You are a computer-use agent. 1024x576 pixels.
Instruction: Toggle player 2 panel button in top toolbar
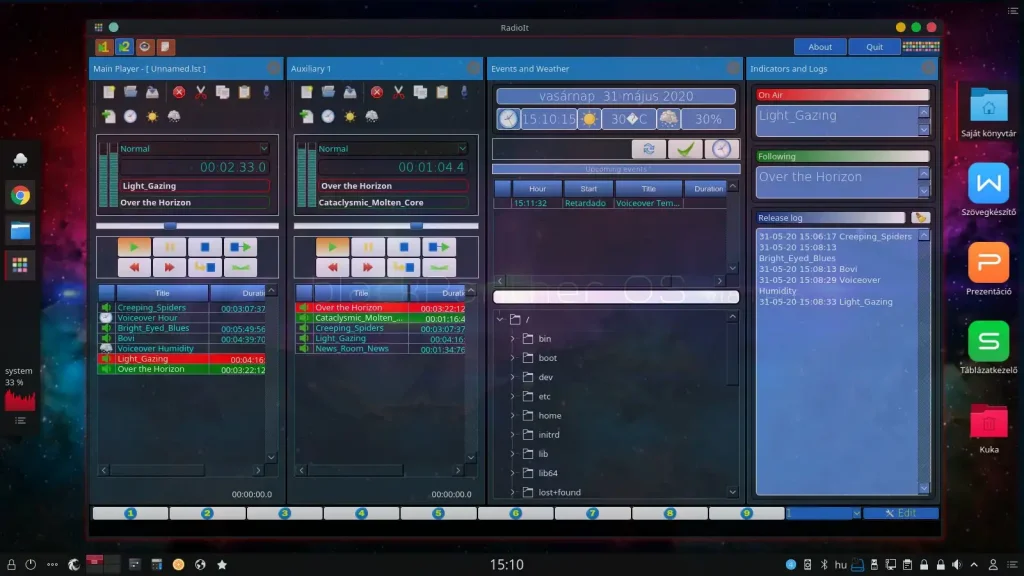coord(124,47)
